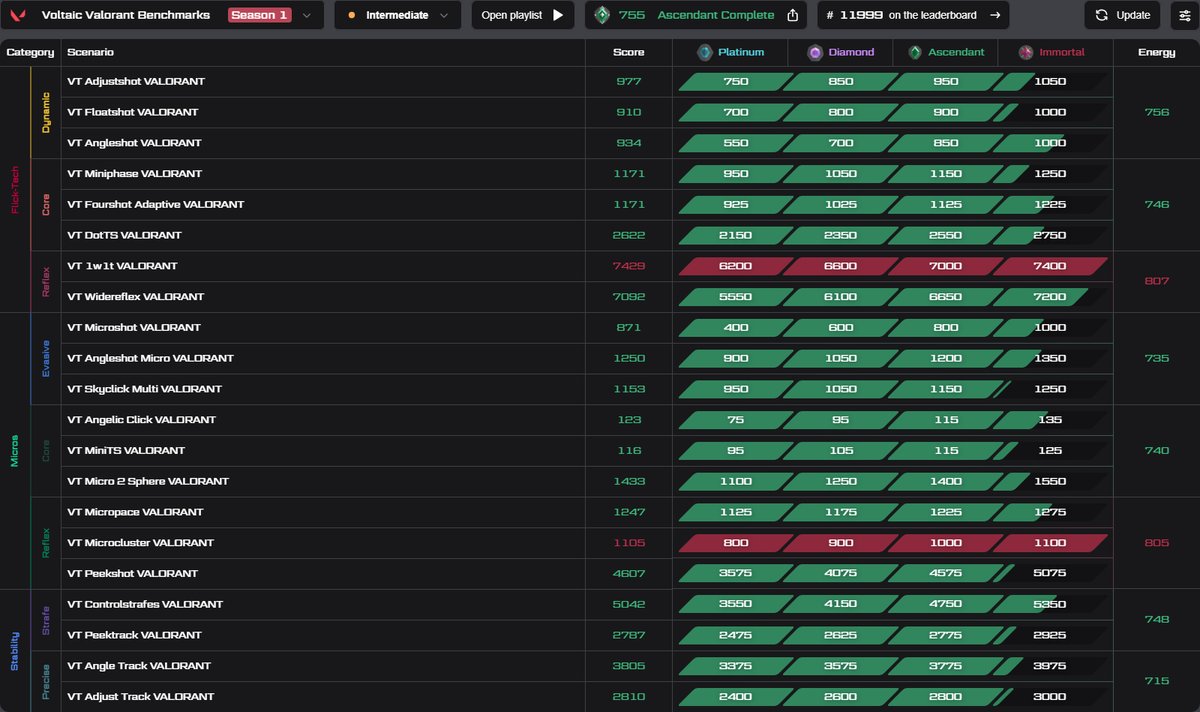
Task: Click the Diamond column header
Action: (x=851, y=52)
